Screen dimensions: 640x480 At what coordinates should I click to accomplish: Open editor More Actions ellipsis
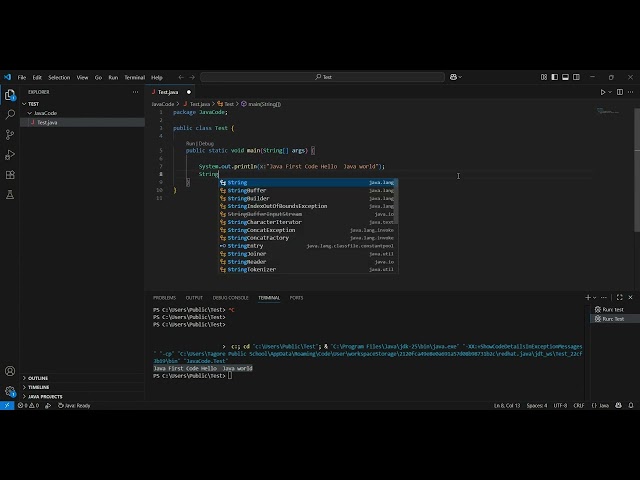pyautogui.click(x=631, y=92)
